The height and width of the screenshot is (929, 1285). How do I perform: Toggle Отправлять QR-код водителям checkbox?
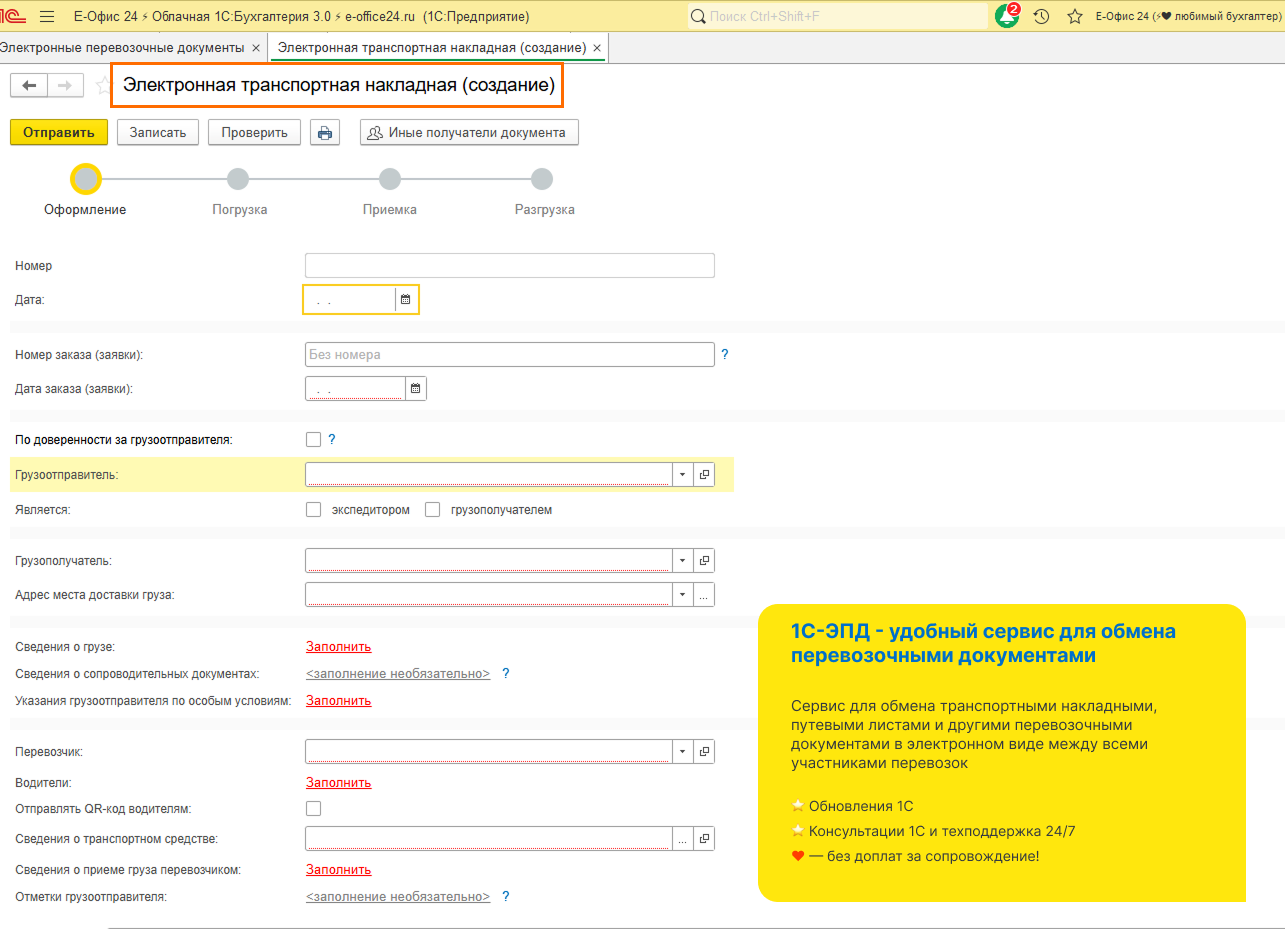[314, 808]
